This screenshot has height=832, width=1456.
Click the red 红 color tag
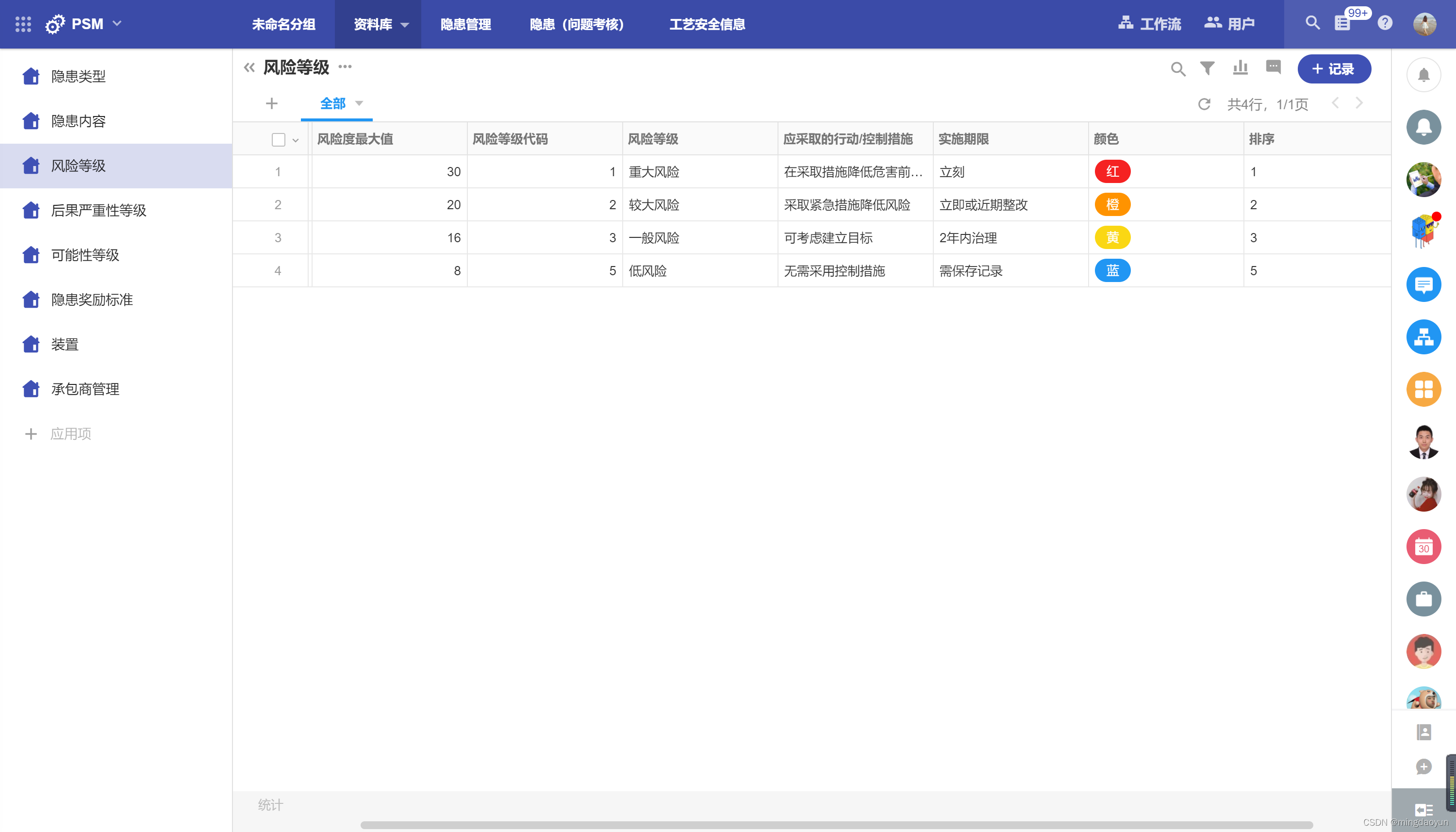[1112, 171]
